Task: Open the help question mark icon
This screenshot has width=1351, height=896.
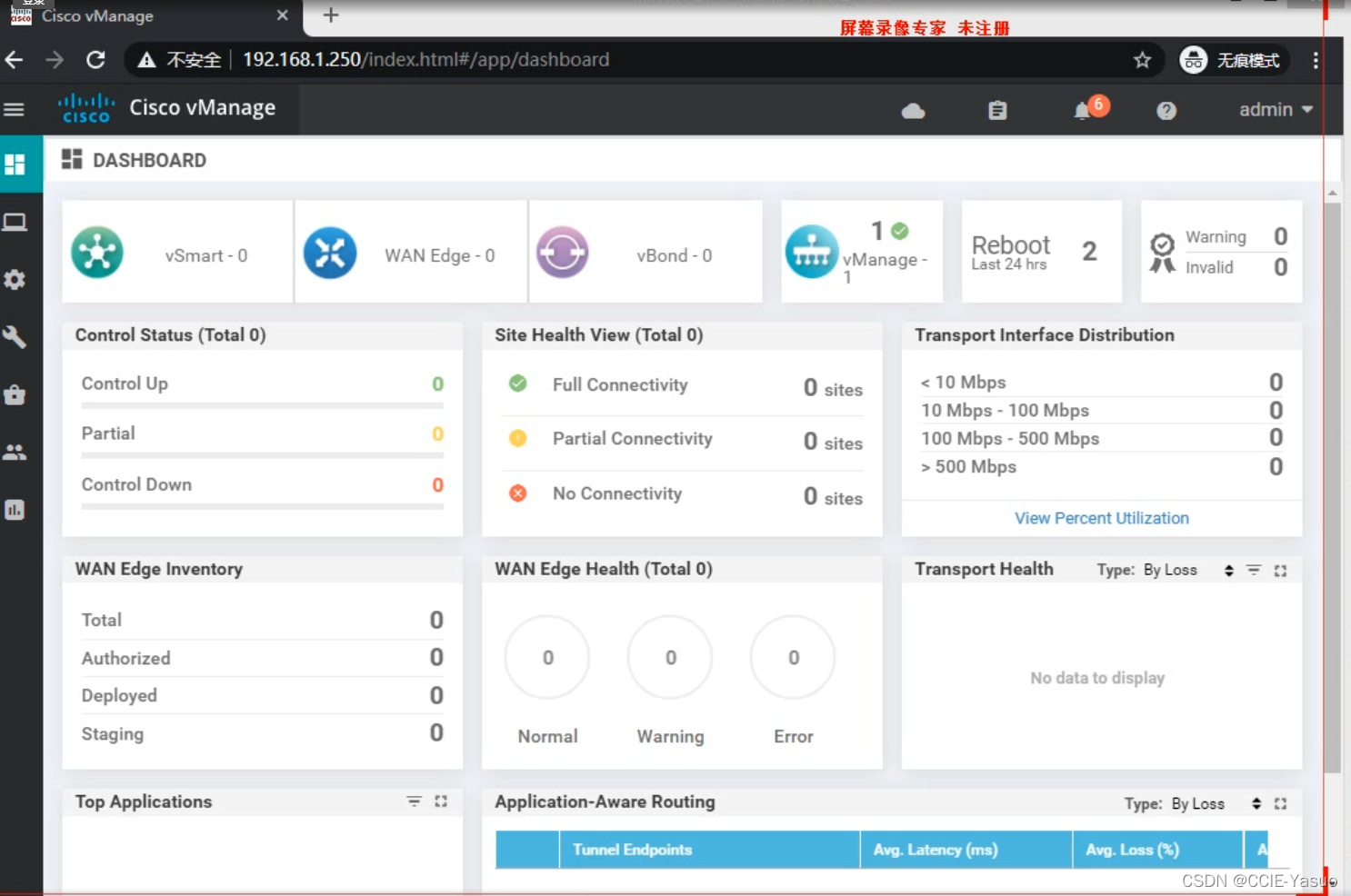Action: [x=1166, y=111]
